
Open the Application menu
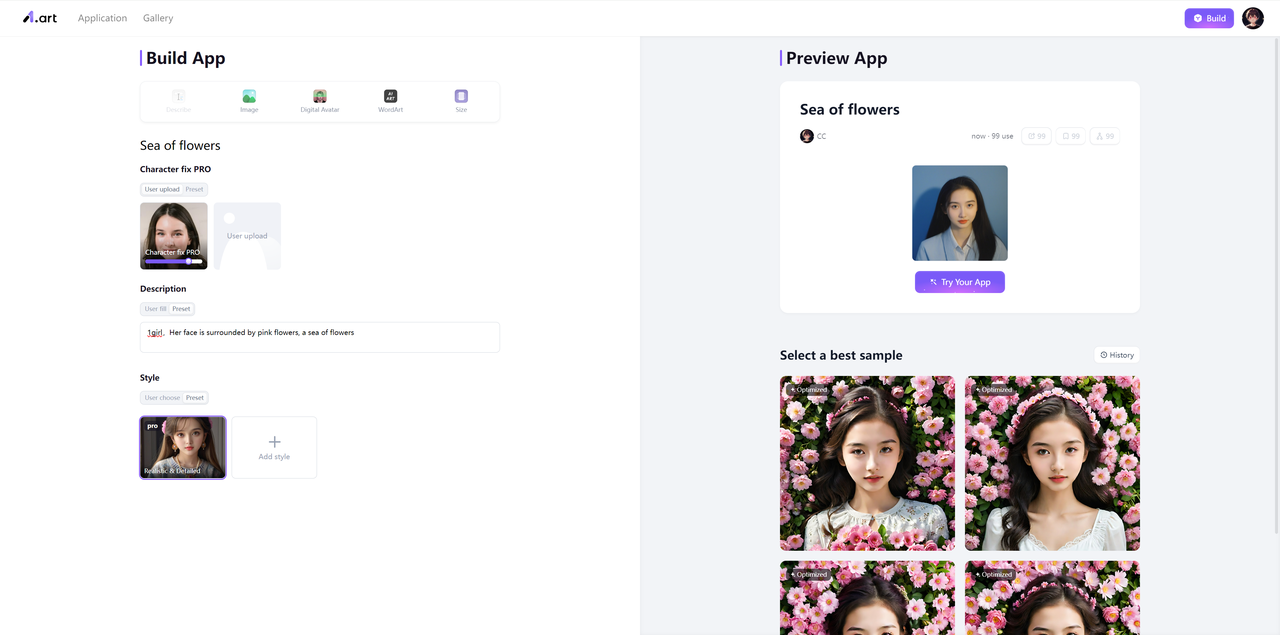click(x=103, y=18)
